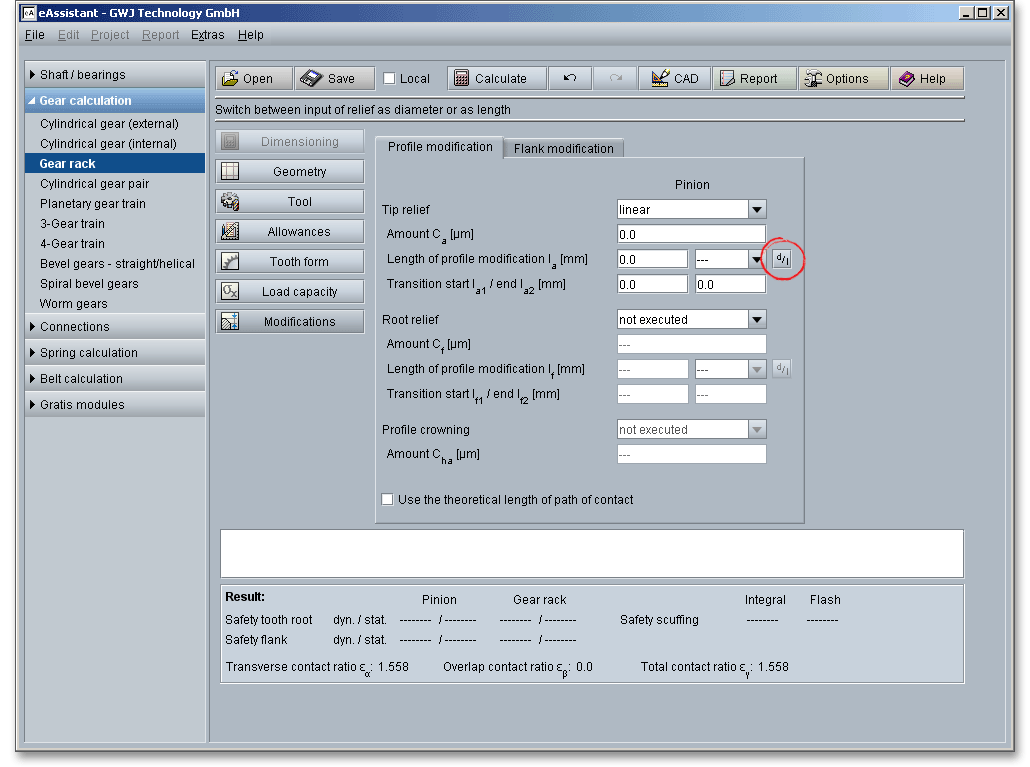Click the undo arrow button

(x=570, y=79)
